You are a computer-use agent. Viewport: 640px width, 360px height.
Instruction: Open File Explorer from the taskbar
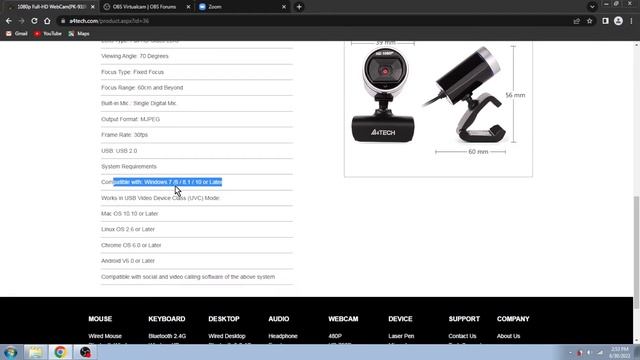click(36, 352)
